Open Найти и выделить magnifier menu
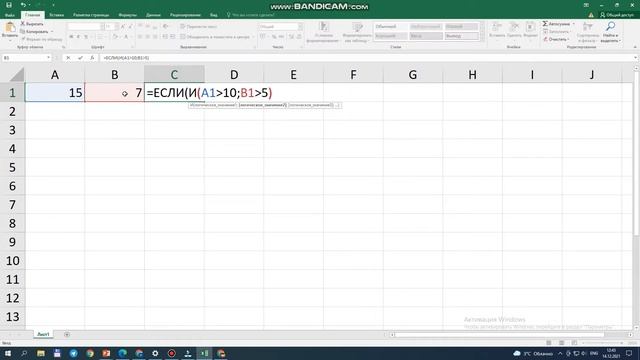Image resolution: width=640 pixels, height=360 pixels. pyautogui.click(x=611, y=32)
